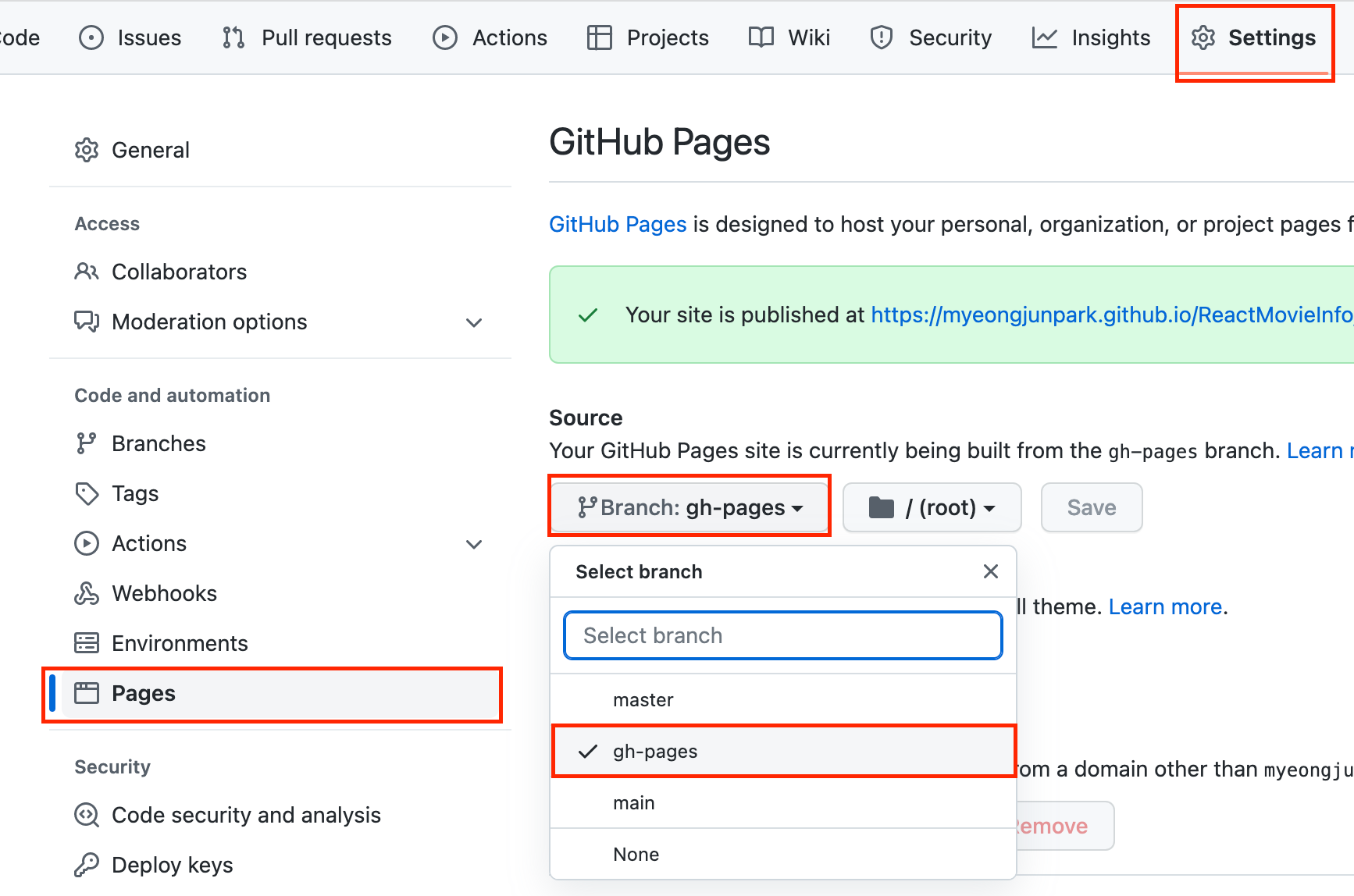This screenshot has height=896, width=1354.
Task: Click the Wiki book icon
Action: tap(761, 37)
